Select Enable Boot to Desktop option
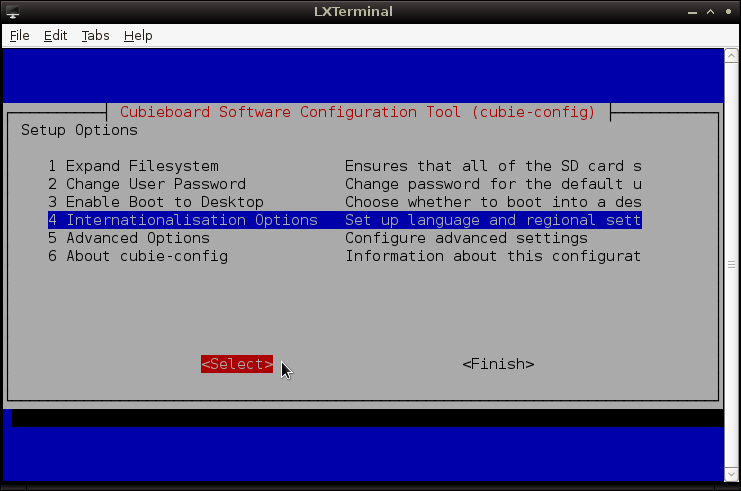741x491 pixels. tap(155, 202)
